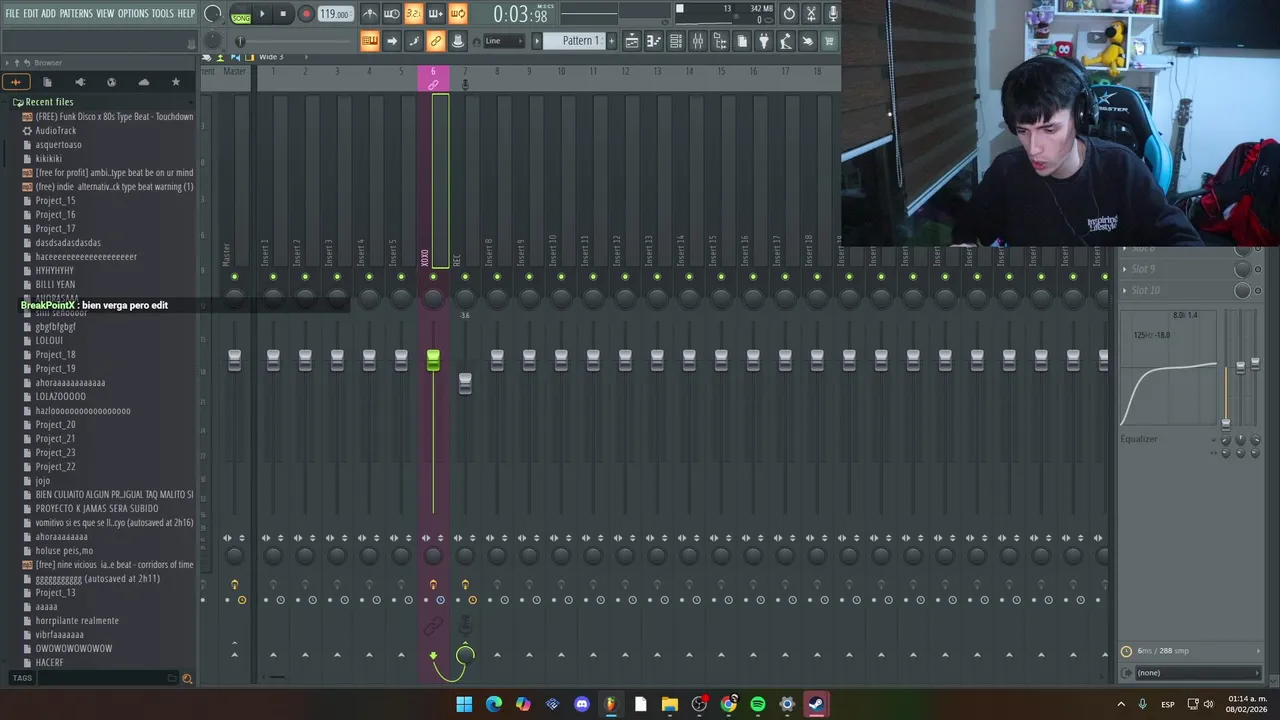Viewport: 1280px width, 720px height.
Task: Click the audio editor scissors icon
Action: (x=811, y=14)
